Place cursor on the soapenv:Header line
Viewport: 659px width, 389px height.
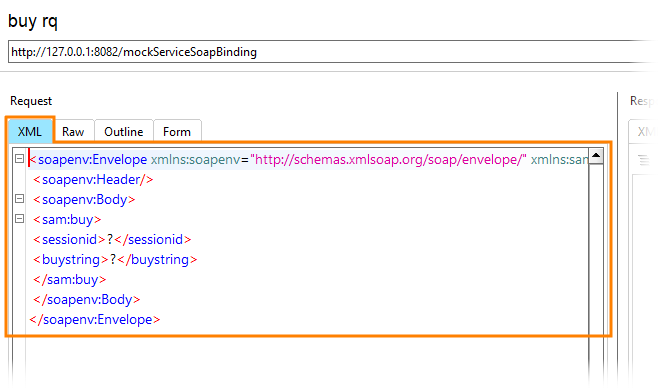93,180
